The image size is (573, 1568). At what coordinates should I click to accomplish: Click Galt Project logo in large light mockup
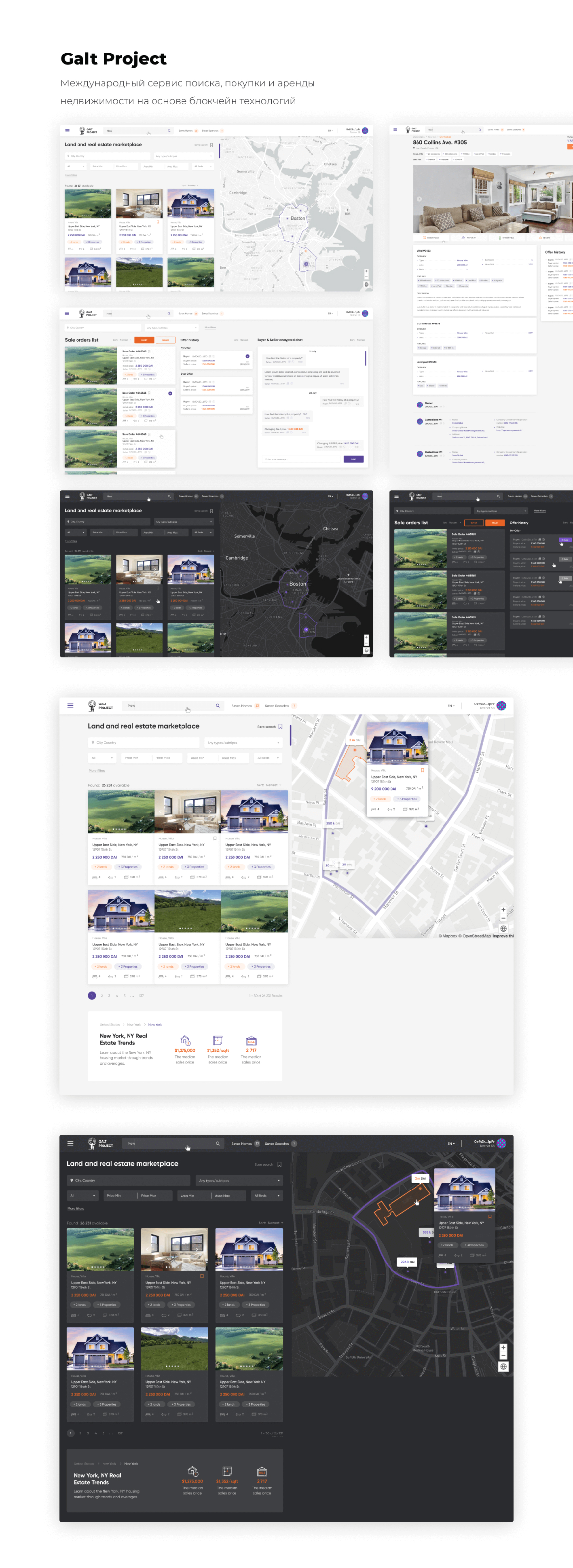point(101,705)
